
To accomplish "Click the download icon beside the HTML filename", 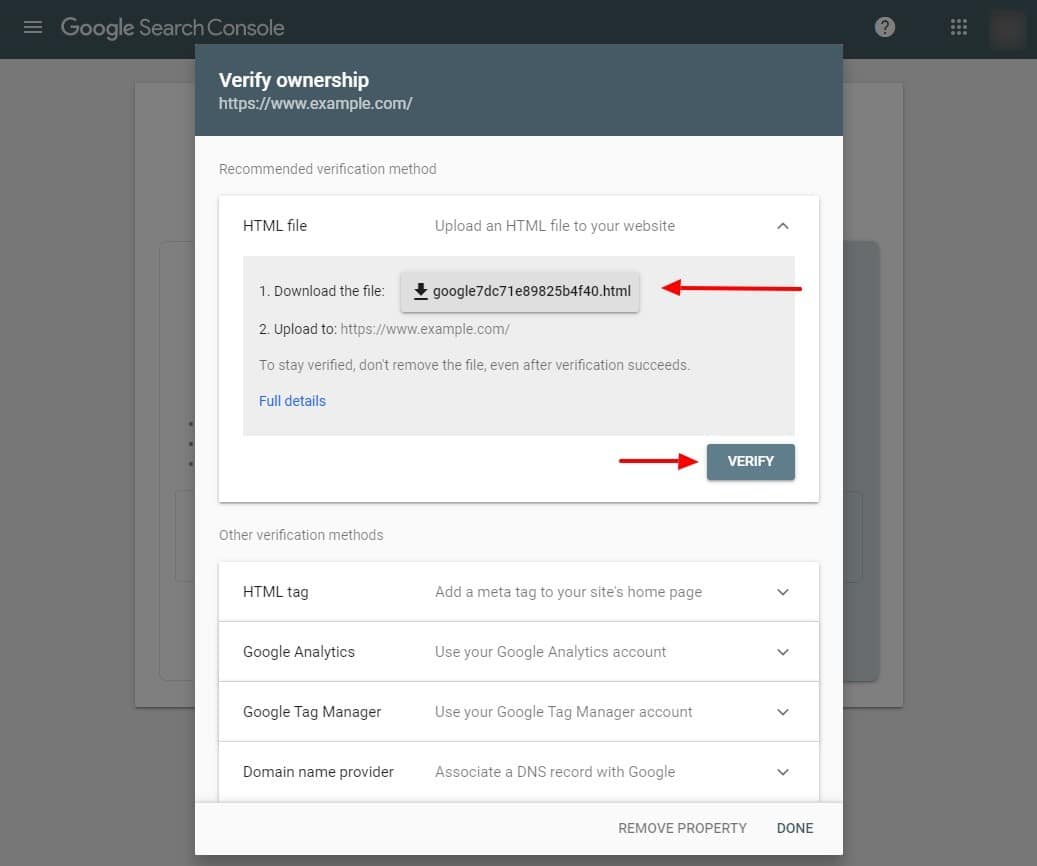I will (420, 291).
